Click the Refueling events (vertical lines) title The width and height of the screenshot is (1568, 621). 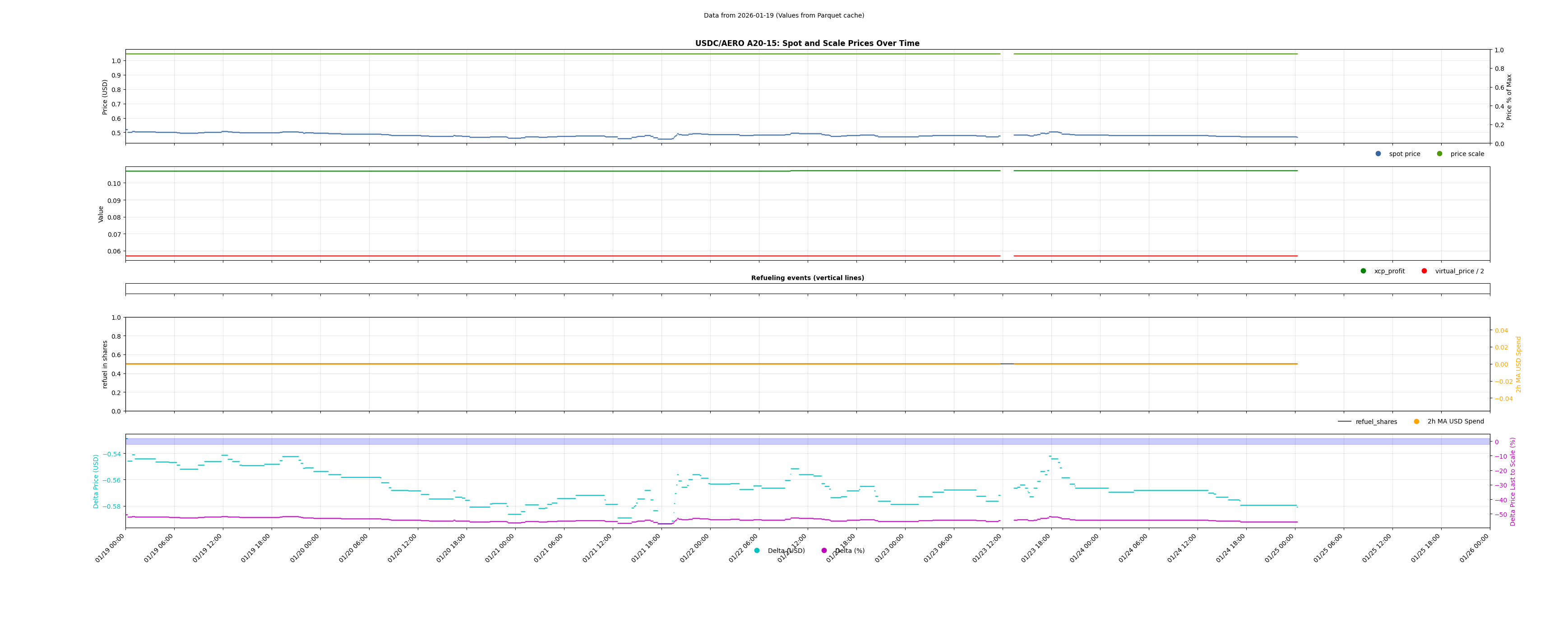(x=807, y=278)
